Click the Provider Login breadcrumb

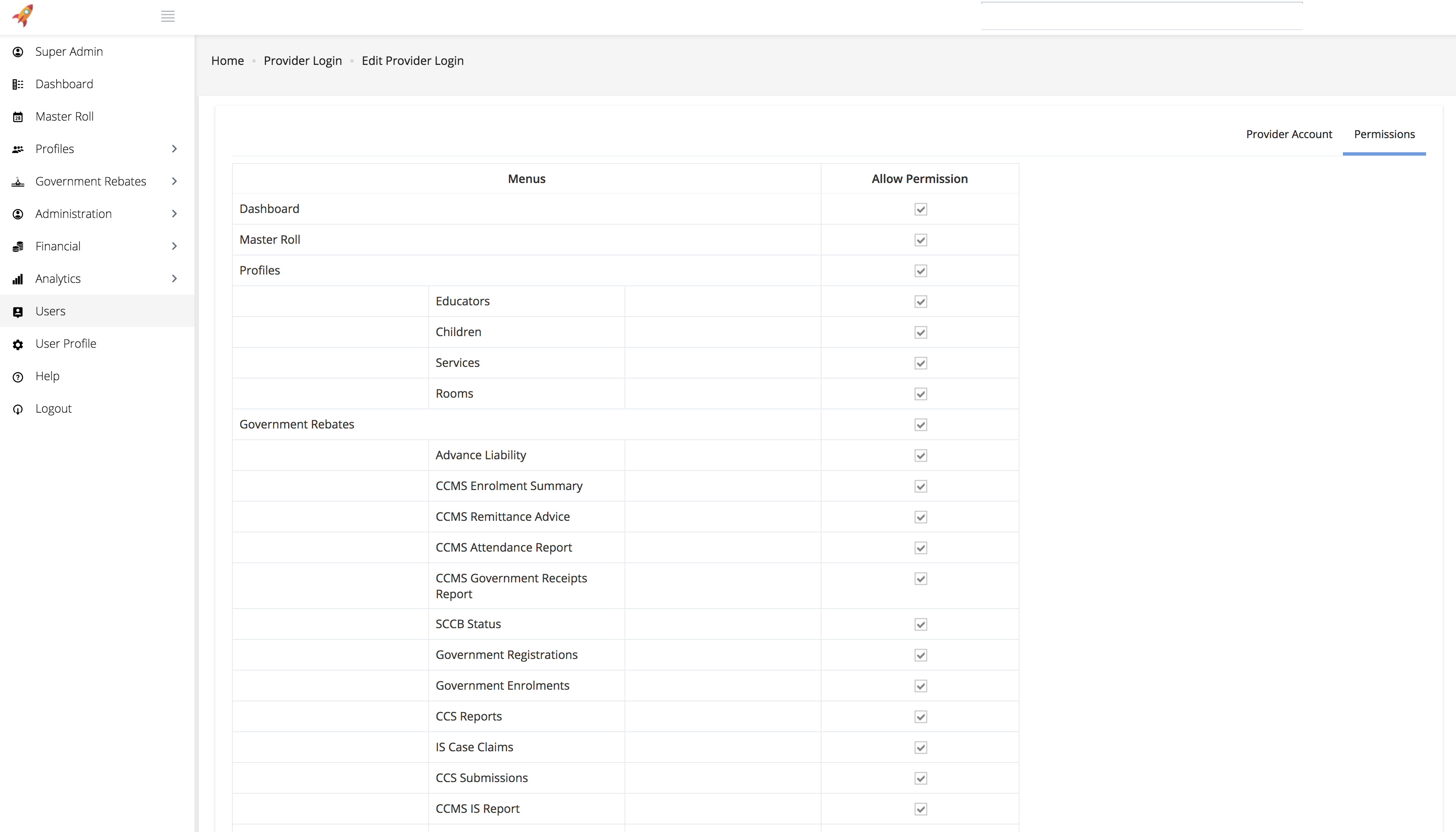[x=303, y=61]
